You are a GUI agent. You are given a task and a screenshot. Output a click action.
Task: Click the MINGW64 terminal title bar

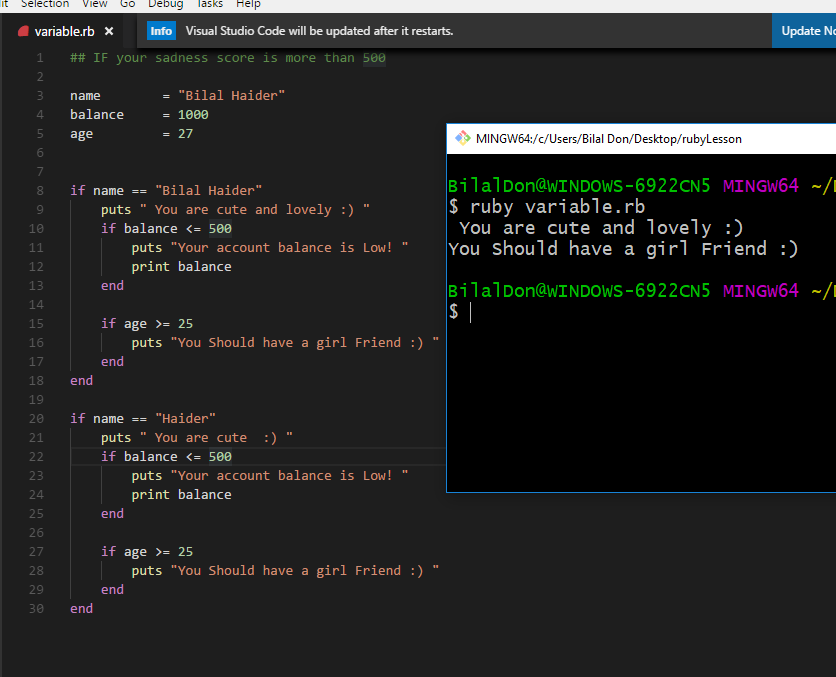[640, 139]
